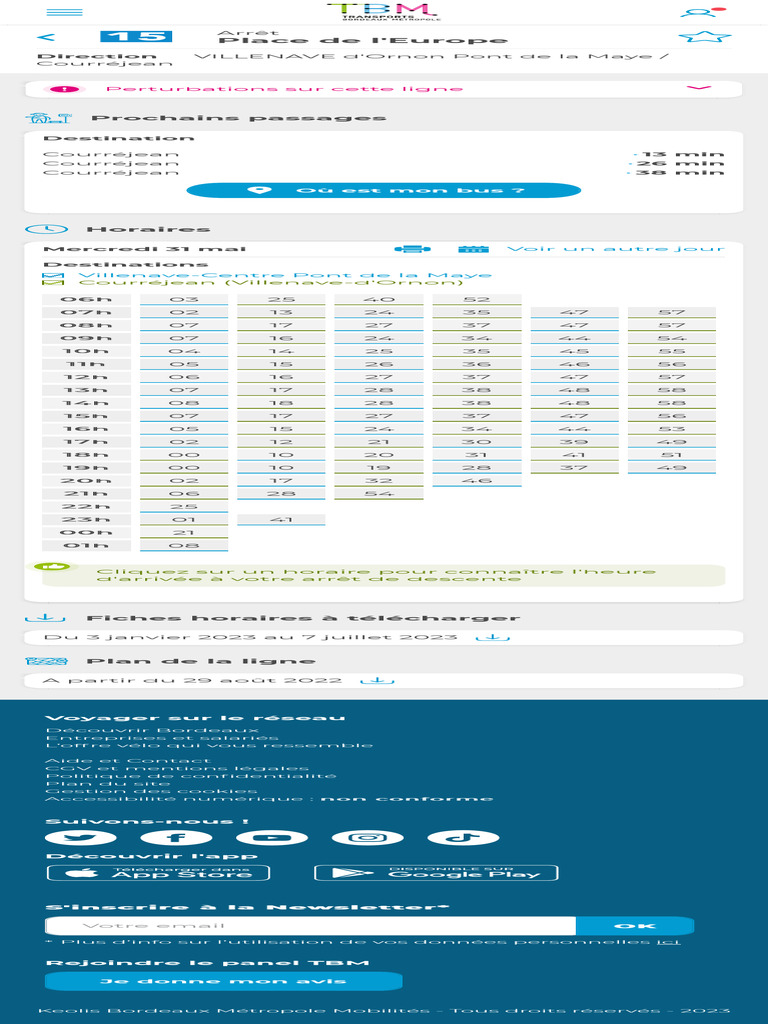Click the Google Play download badge
Screen dimensions: 768x1024
click(x=436, y=873)
